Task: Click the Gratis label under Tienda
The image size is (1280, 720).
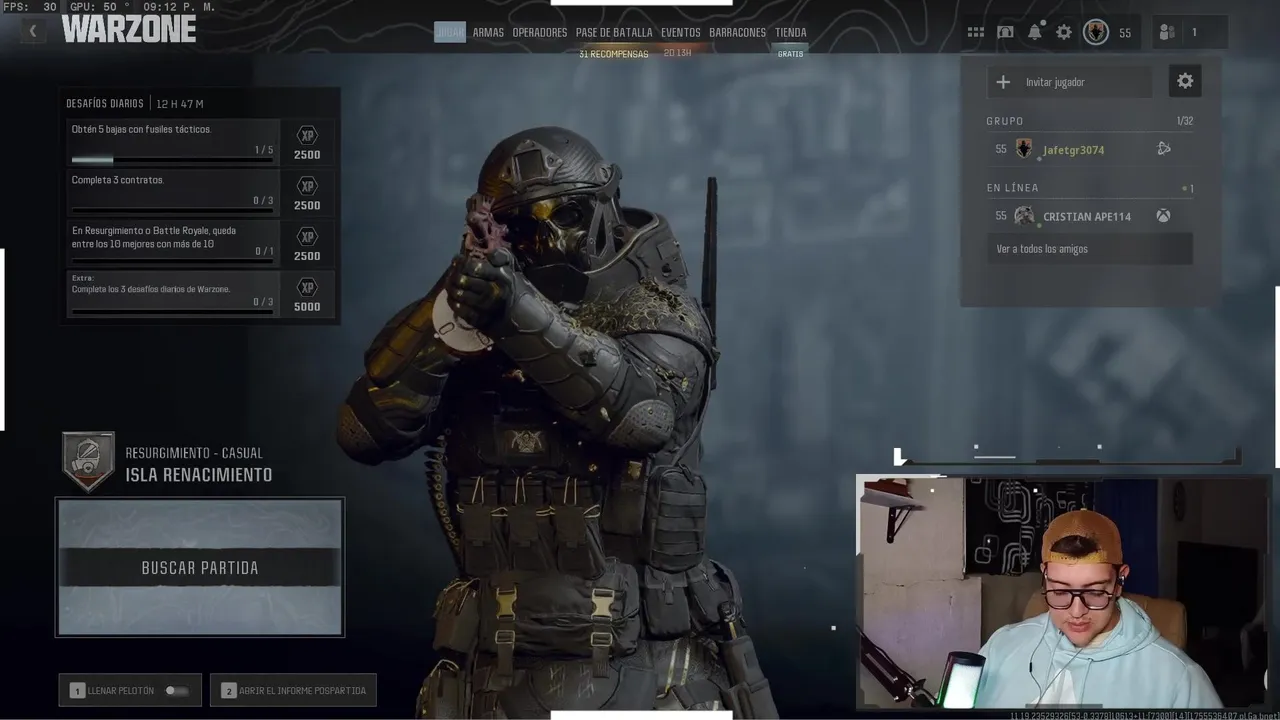Action: [x=790, y=54]
